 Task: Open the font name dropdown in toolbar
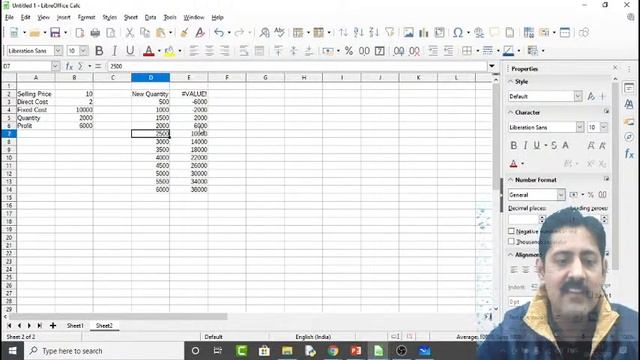[x=58, y=51]
